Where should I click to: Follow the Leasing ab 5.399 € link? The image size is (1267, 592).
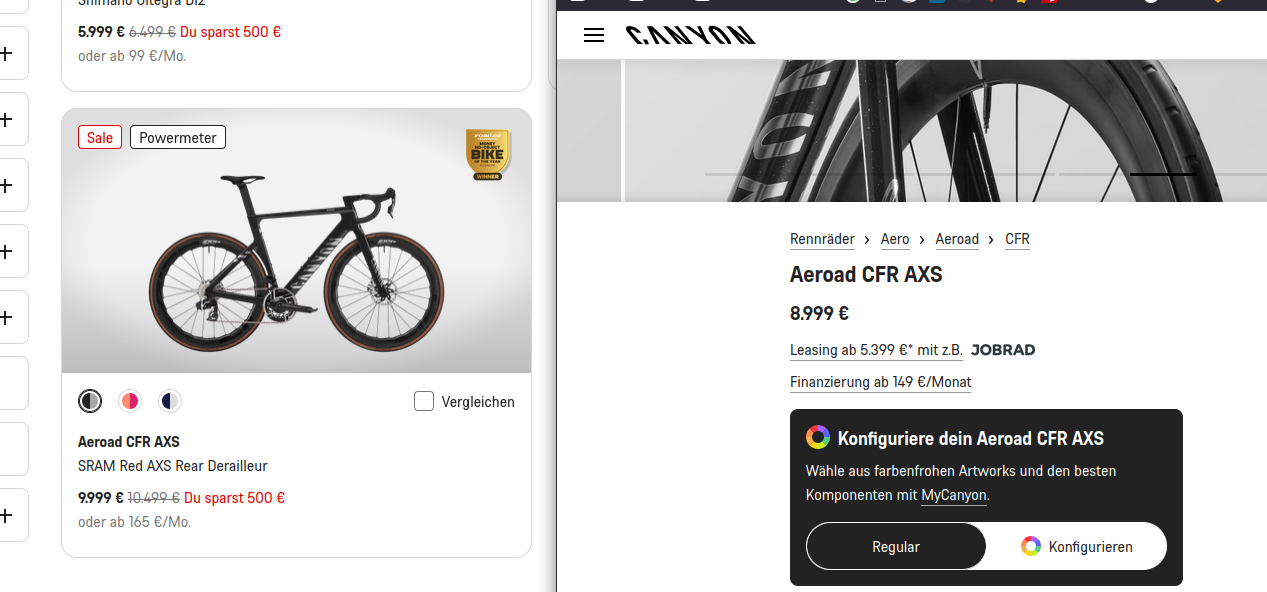pyautogui.click(x=876, y=350)
